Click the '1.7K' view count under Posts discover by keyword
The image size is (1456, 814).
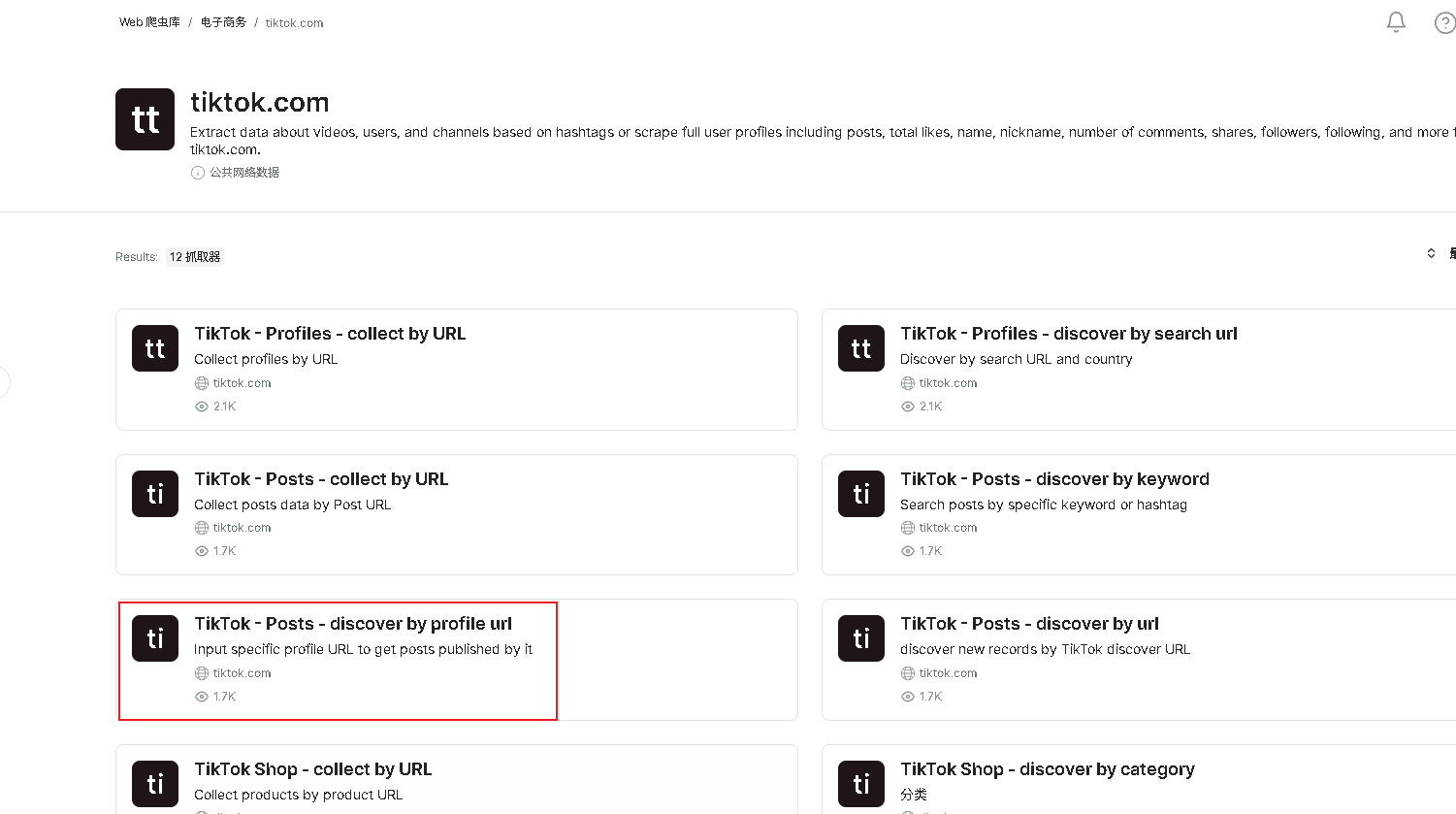pyautogui.click(x=931, y=551)
